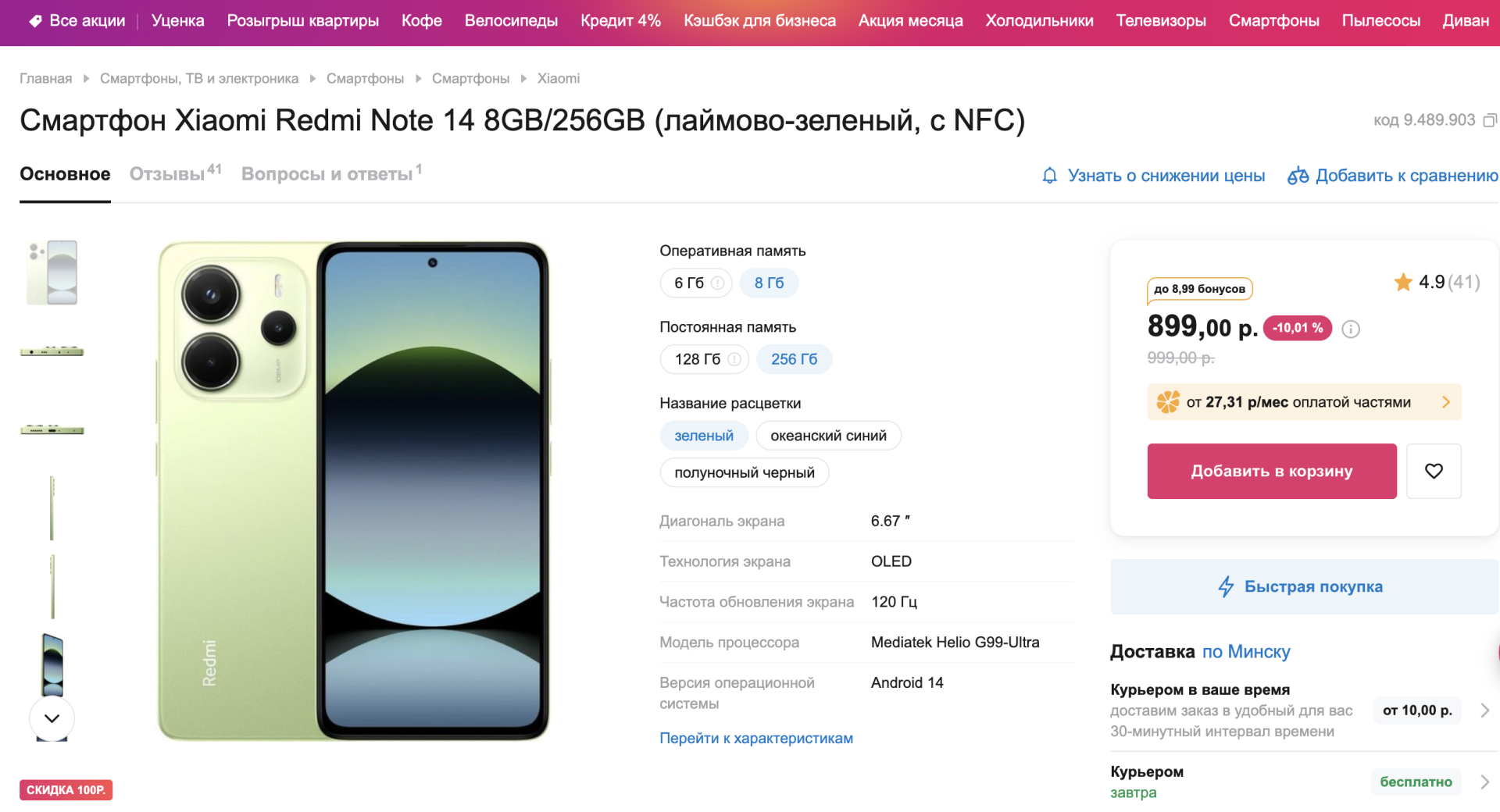Click the lightning quick purchase icon

tap(1226, 586)
